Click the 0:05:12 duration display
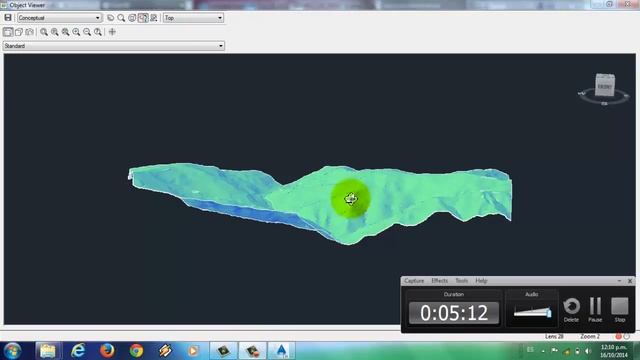The width and height of the screenshot is (640, 360). 454,313
